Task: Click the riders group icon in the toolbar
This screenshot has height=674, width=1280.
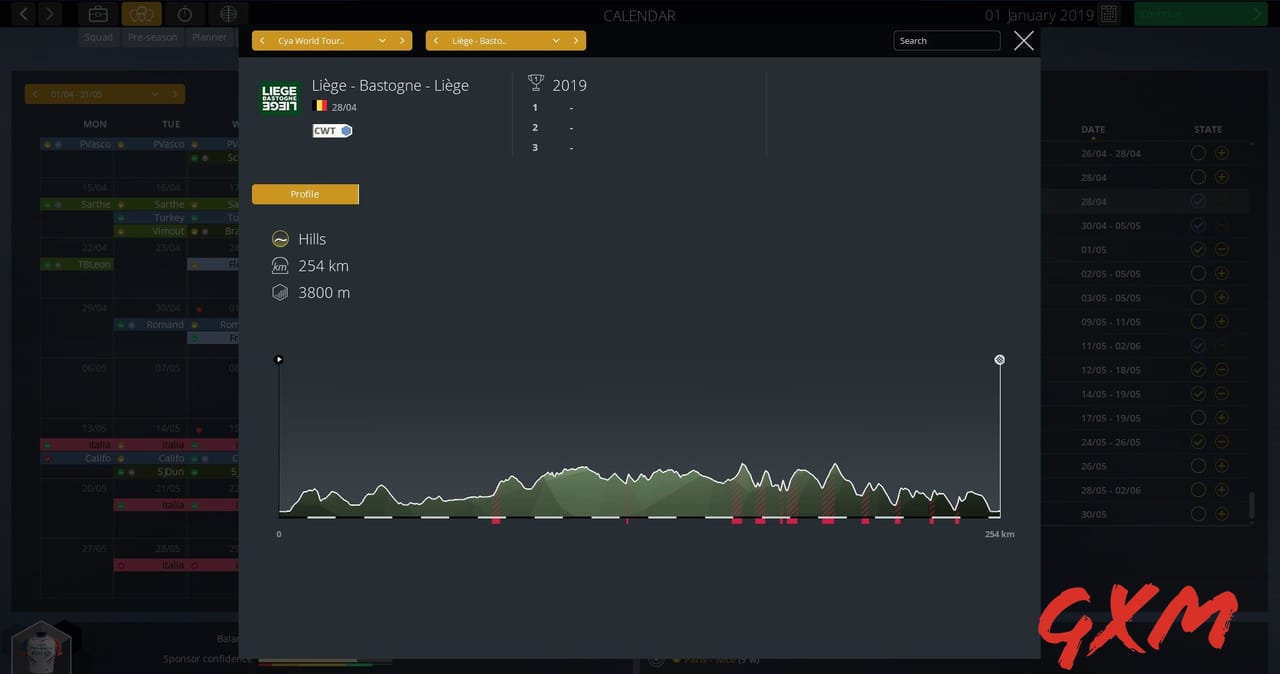Action: pos(141,14)
